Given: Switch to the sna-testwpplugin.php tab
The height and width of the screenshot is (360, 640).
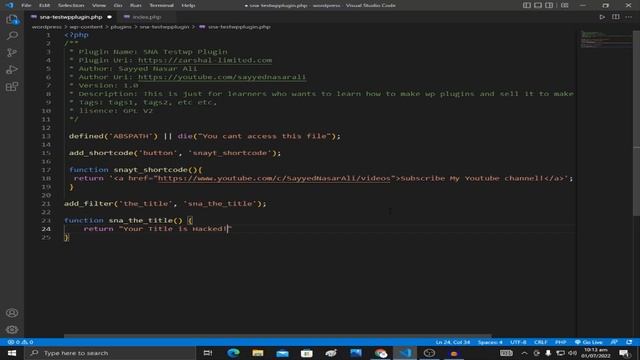Looking at the screenshot, I should click(71, 17).
